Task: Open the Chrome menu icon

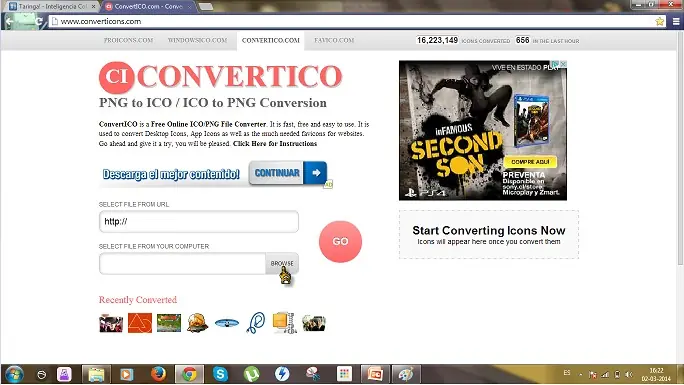Action: tap(676, 21)
